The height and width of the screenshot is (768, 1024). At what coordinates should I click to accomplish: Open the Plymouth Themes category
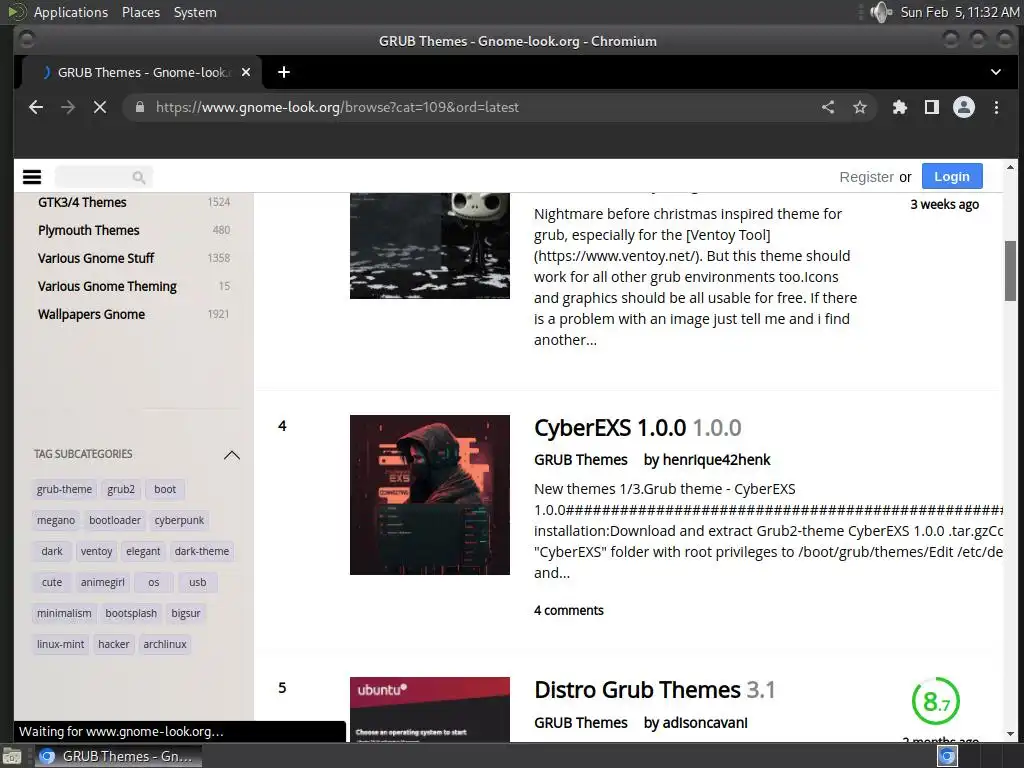[x=89, y=231]
